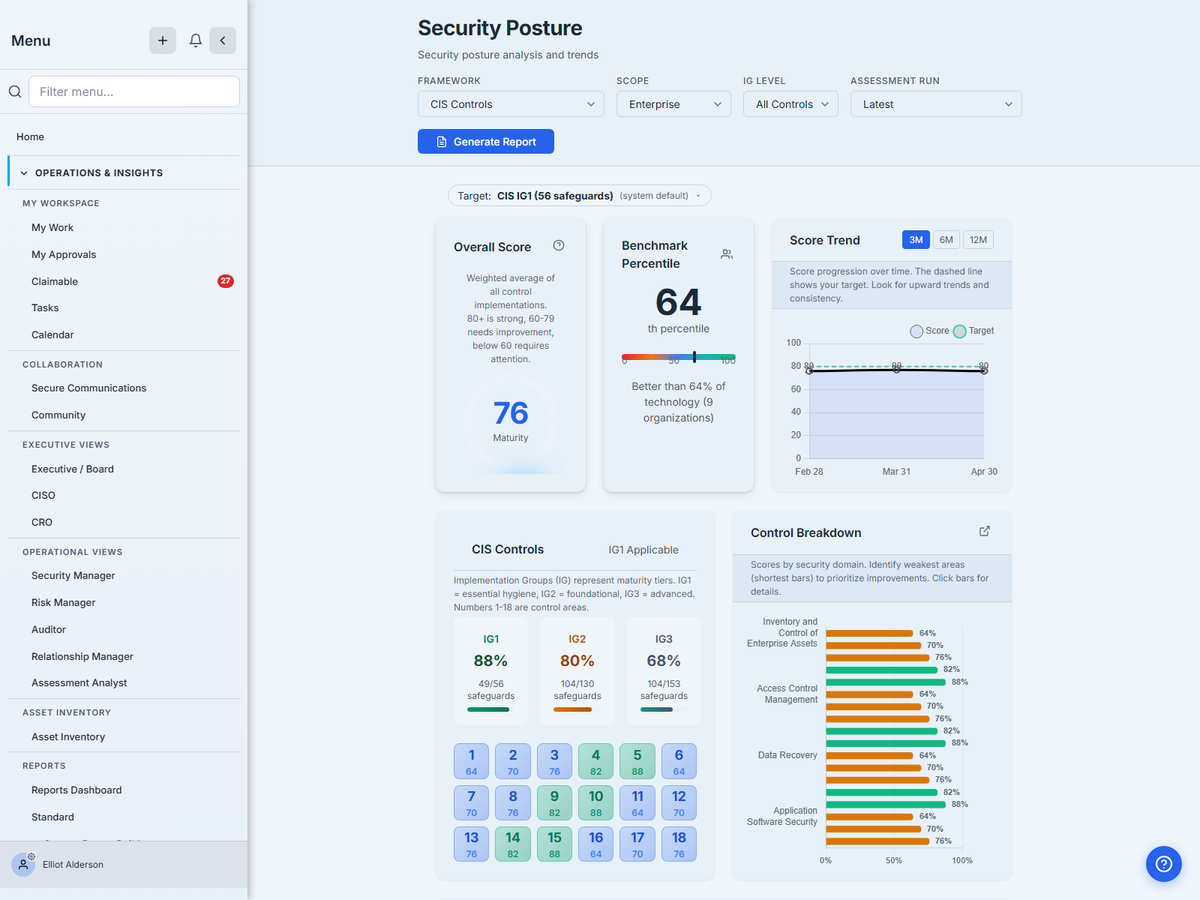Collapse the Operations & Insights section
The height and width of the screenshot is (900, 1200).
coord(124,173)
